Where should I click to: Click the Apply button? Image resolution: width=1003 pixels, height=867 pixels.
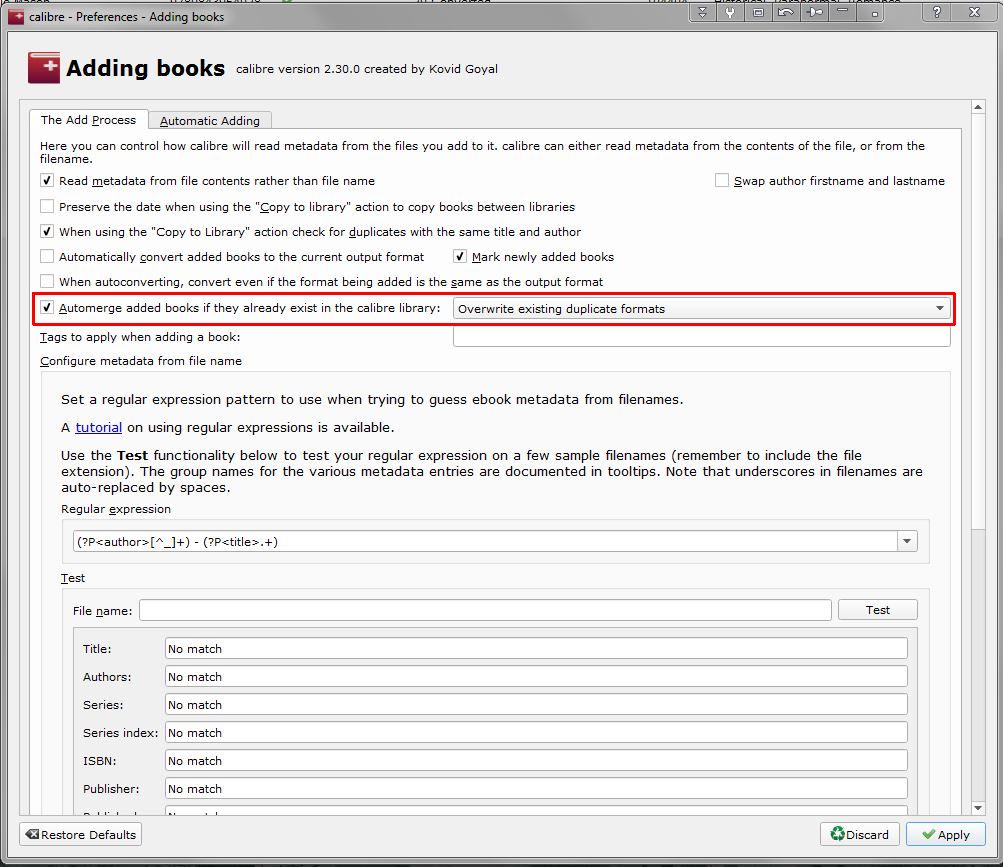[x=945, y=834]
